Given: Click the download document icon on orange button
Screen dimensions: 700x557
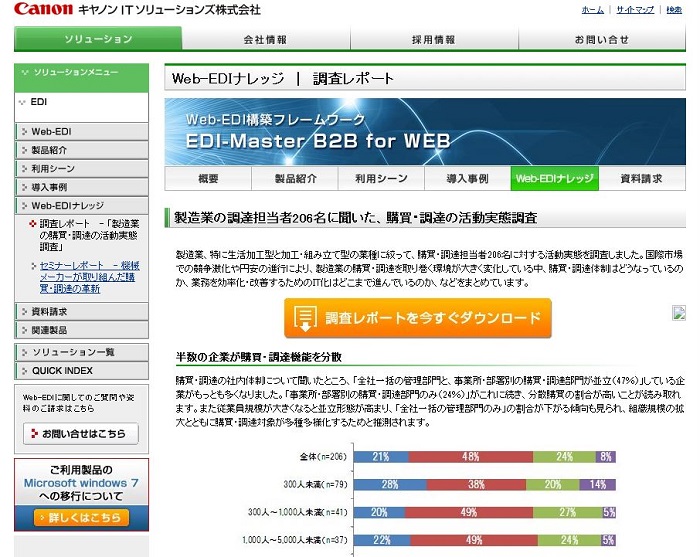Looking at the screenshot, I should [x=305, y=319].
